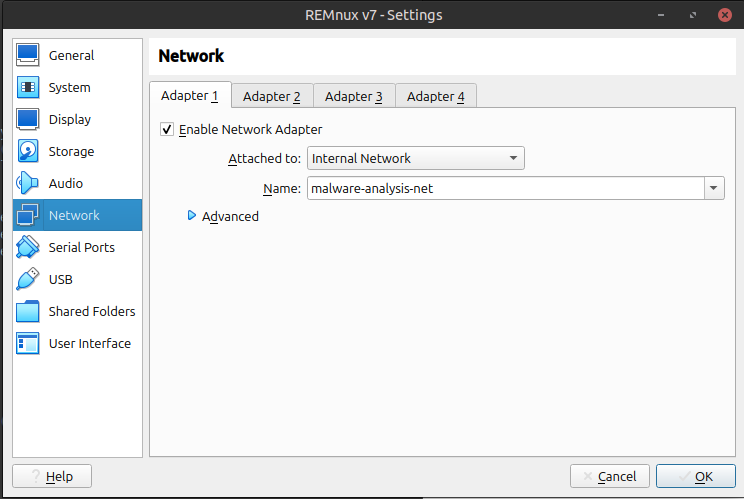The width and height of the screenshot is (744, 499).
Task: Open network Name dropdown arrow
Action: (714, 188)
